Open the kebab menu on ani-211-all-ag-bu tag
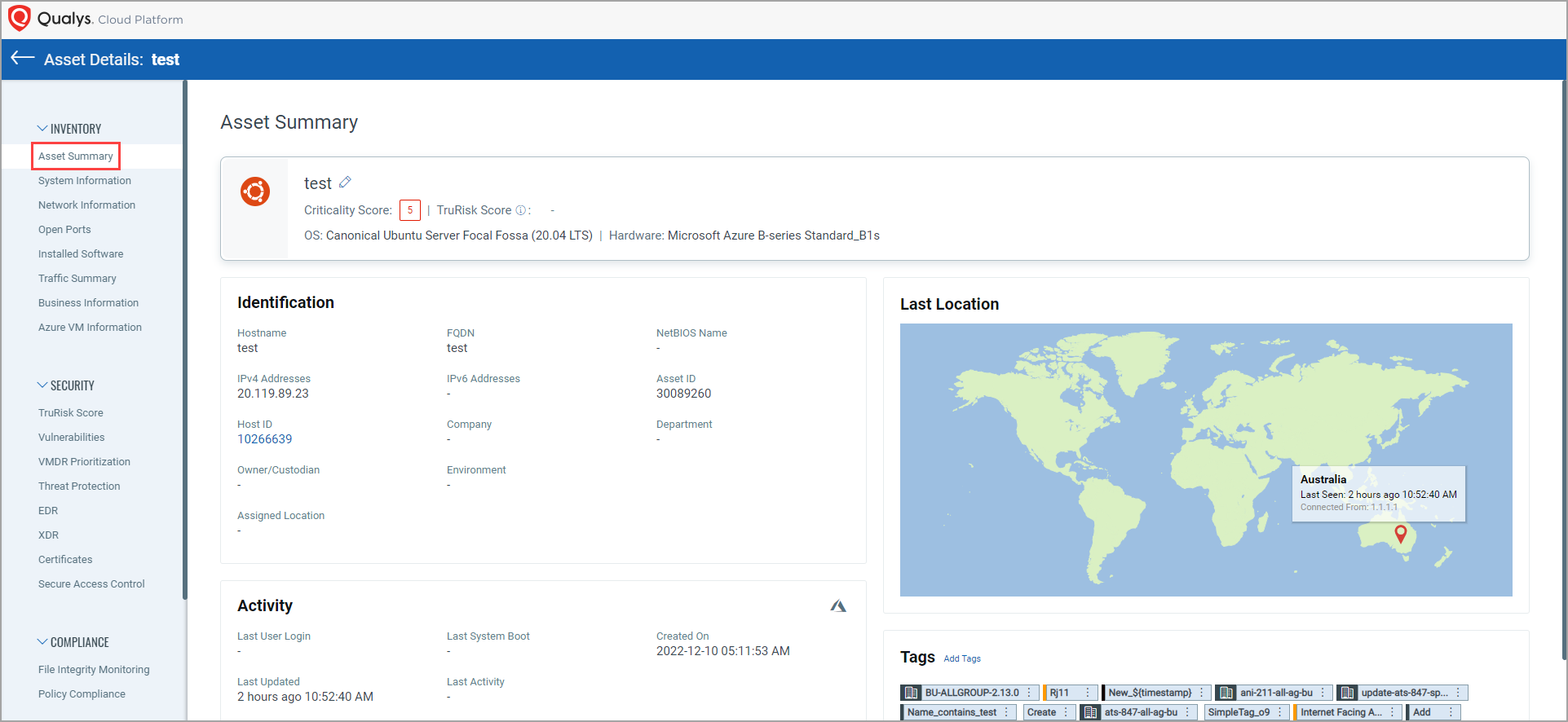Screen dimensions: 1568x722 (1323, 693)
